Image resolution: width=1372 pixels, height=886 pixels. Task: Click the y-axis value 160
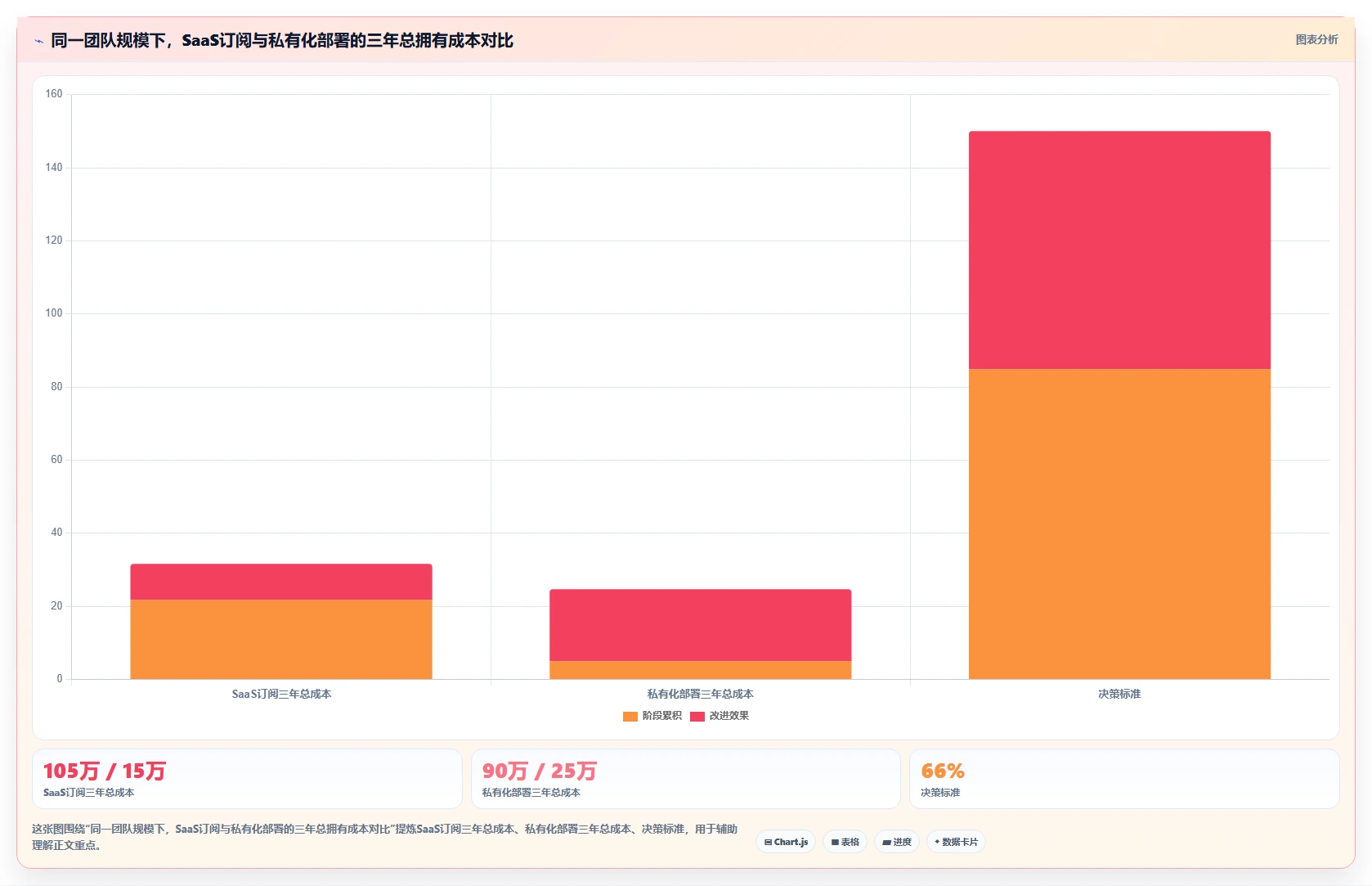[54, 94]
